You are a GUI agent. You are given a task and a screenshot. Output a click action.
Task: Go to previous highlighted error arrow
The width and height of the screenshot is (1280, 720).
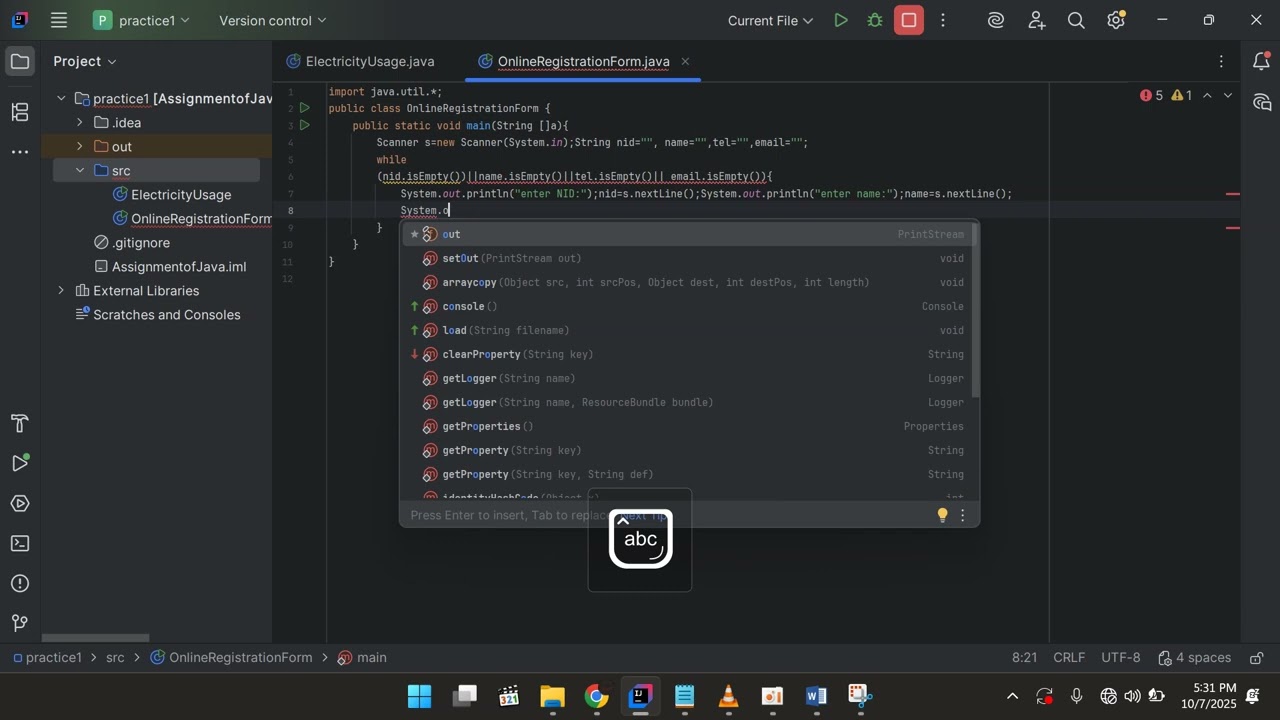coord(1207,96)
